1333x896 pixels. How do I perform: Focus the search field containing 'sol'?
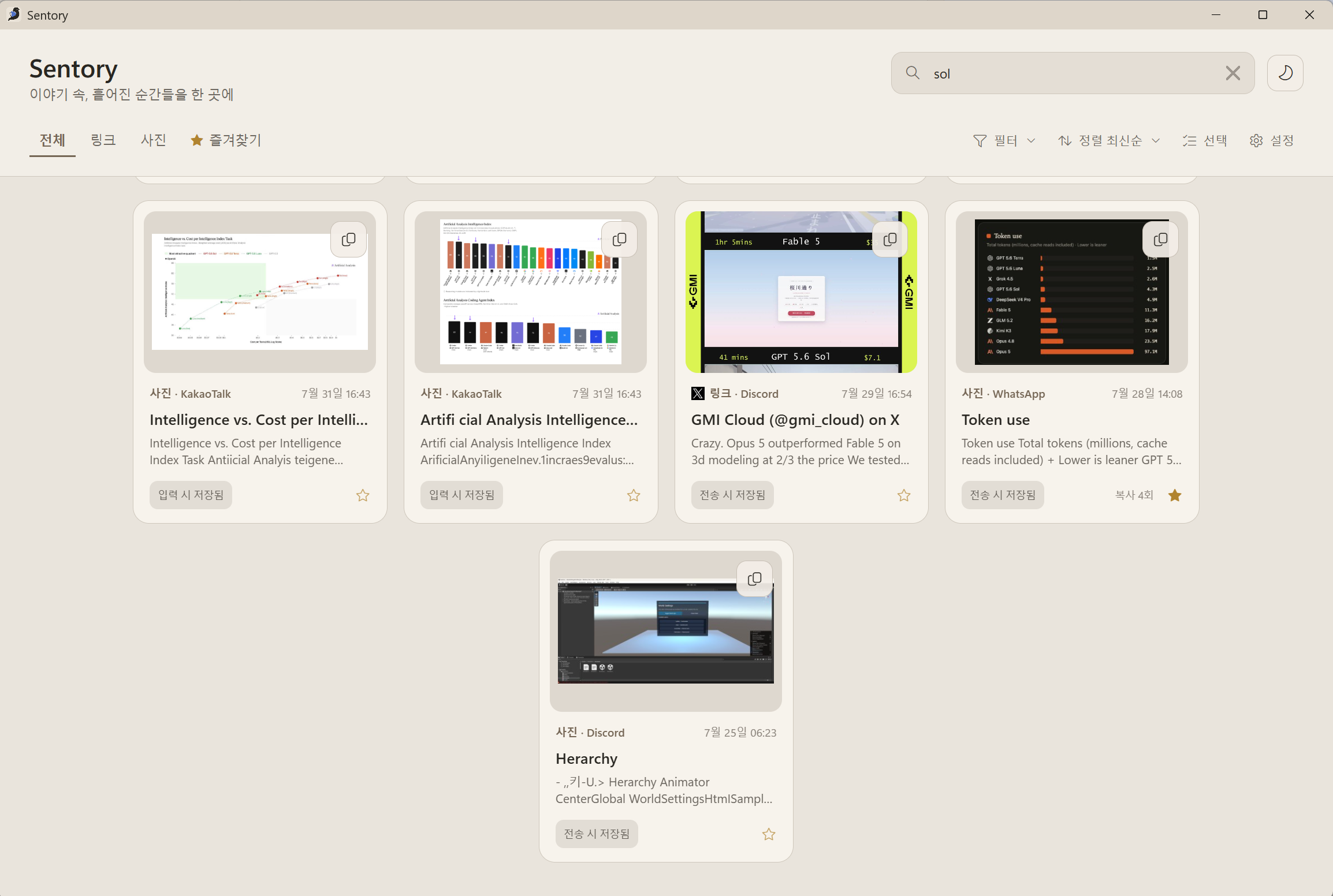click(1073, 73)
